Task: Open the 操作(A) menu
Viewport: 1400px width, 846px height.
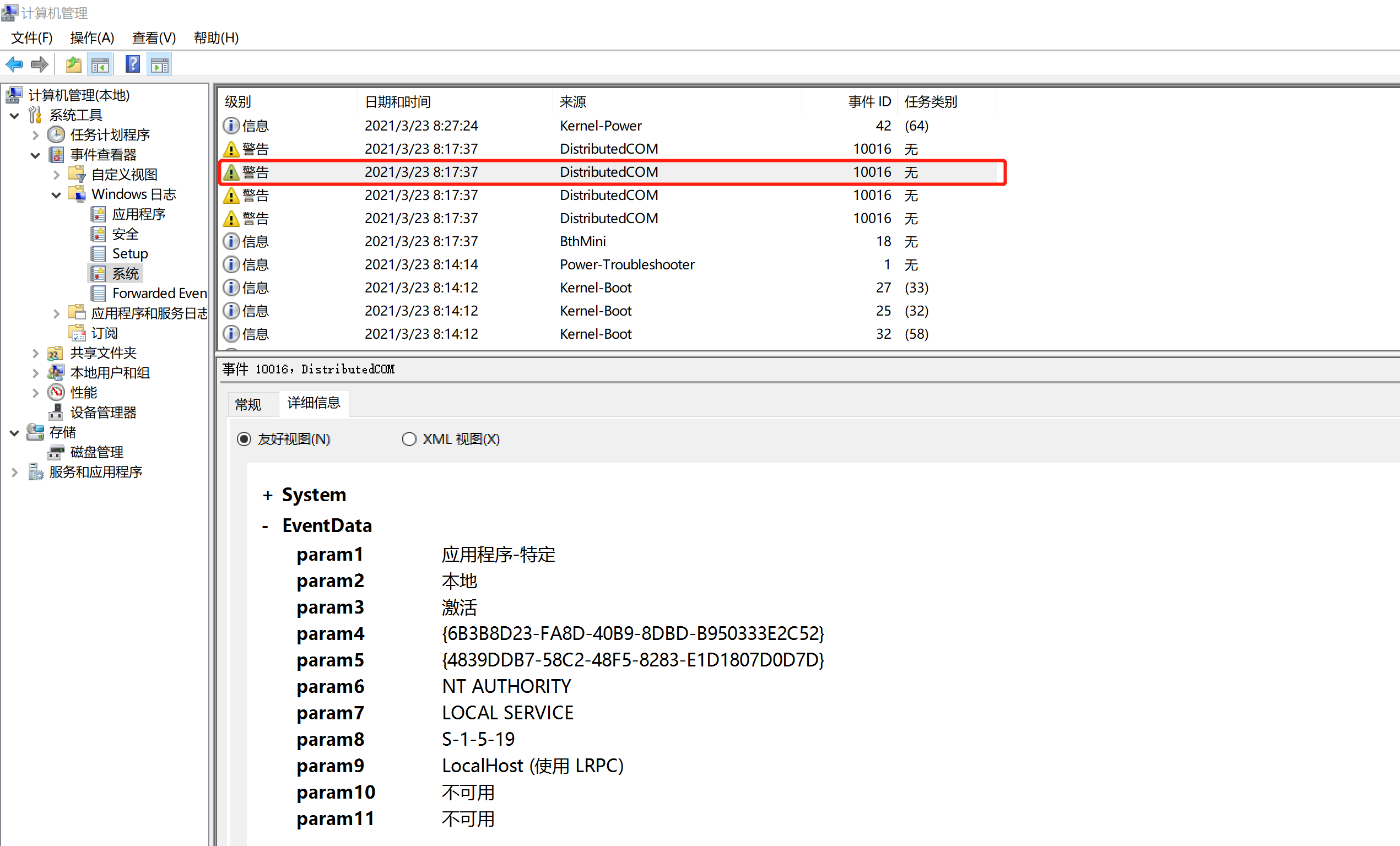Action: 92,38
